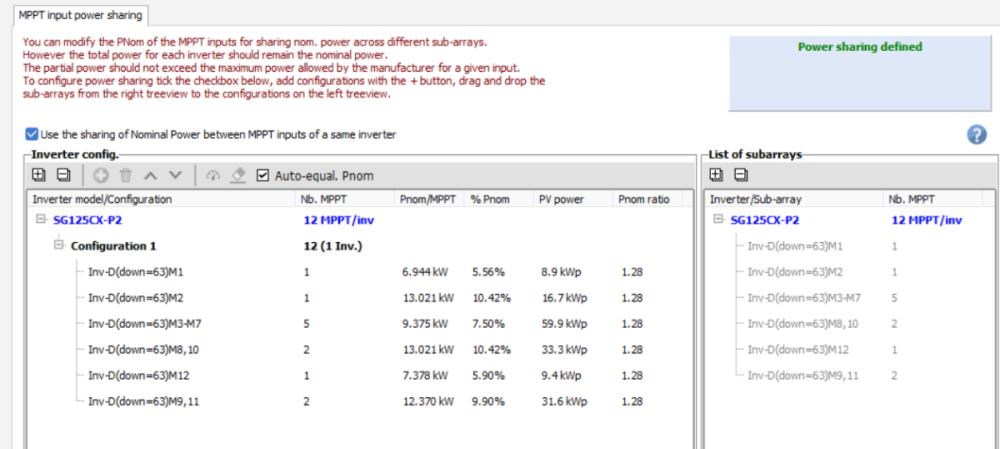Collapse the Configuration 1 tree node
1000x449 pixels.
pos(59,246)
